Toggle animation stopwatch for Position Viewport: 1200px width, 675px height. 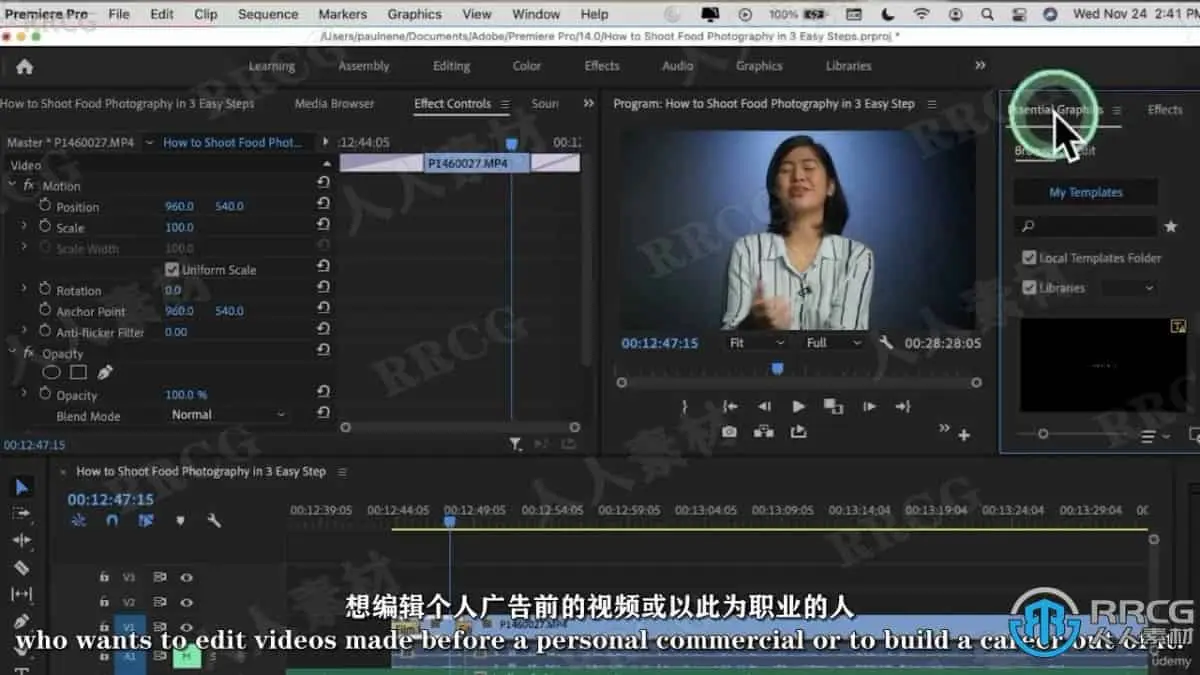45,204
